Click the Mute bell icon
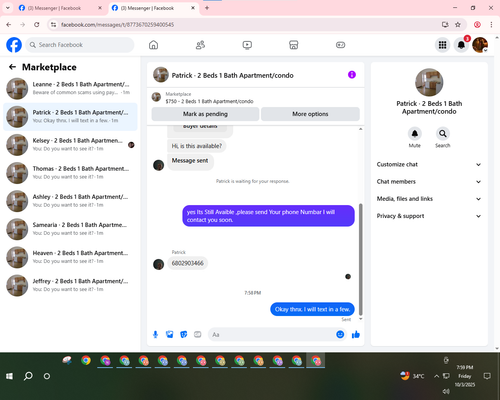The image size is (500, 400). (x=415, y=134)
